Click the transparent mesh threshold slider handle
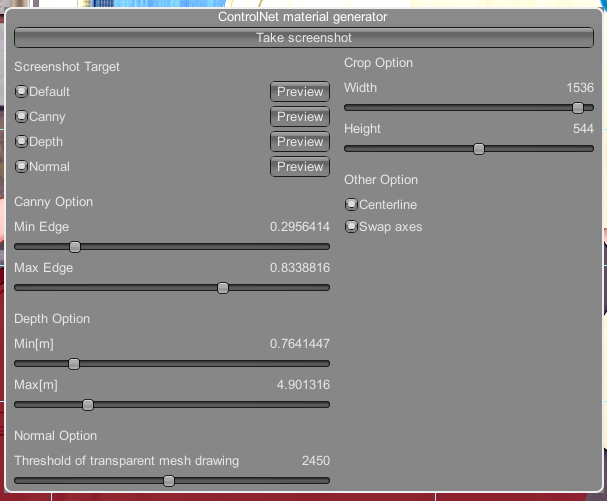The width and height of the screenshot is (607, 501). pos(169,480)
